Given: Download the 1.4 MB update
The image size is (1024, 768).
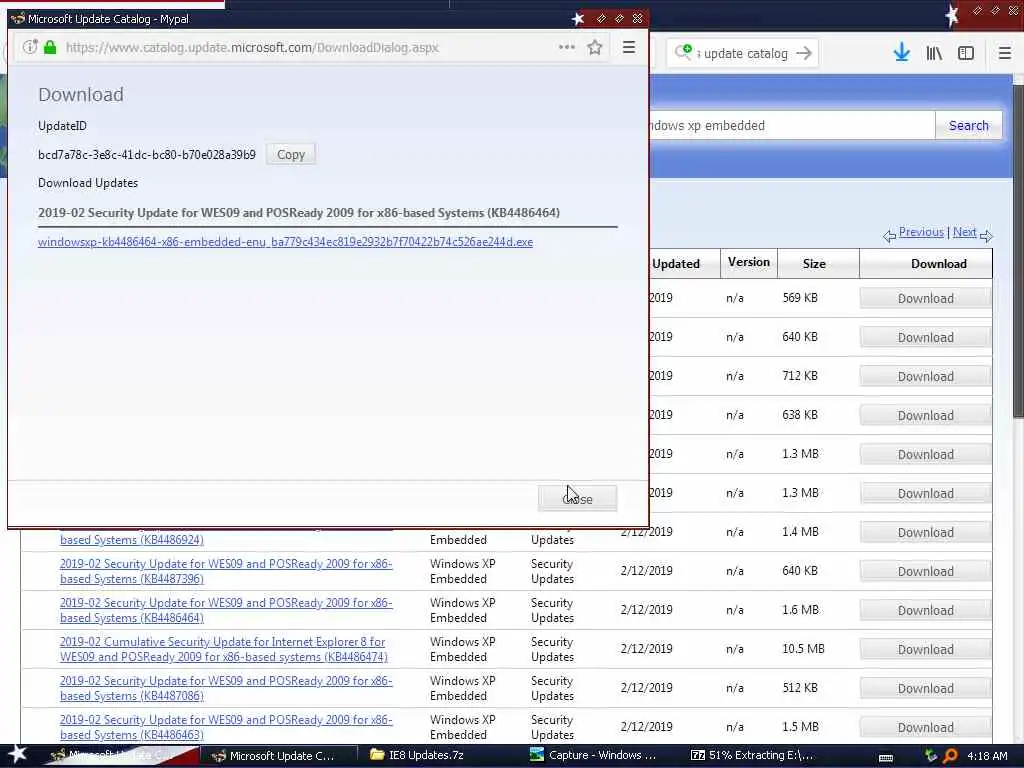Looking at the screenshot, I should tap(925, 533).
